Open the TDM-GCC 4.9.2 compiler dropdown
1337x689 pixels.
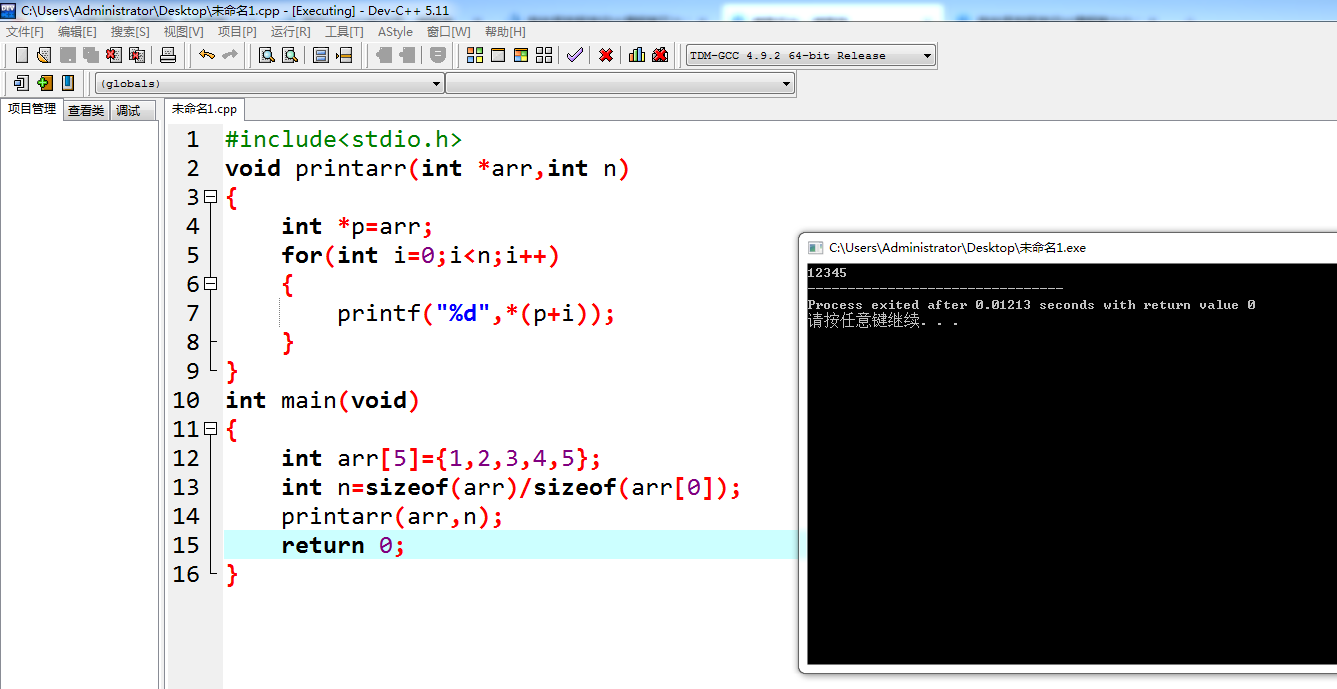pos(811,56)
